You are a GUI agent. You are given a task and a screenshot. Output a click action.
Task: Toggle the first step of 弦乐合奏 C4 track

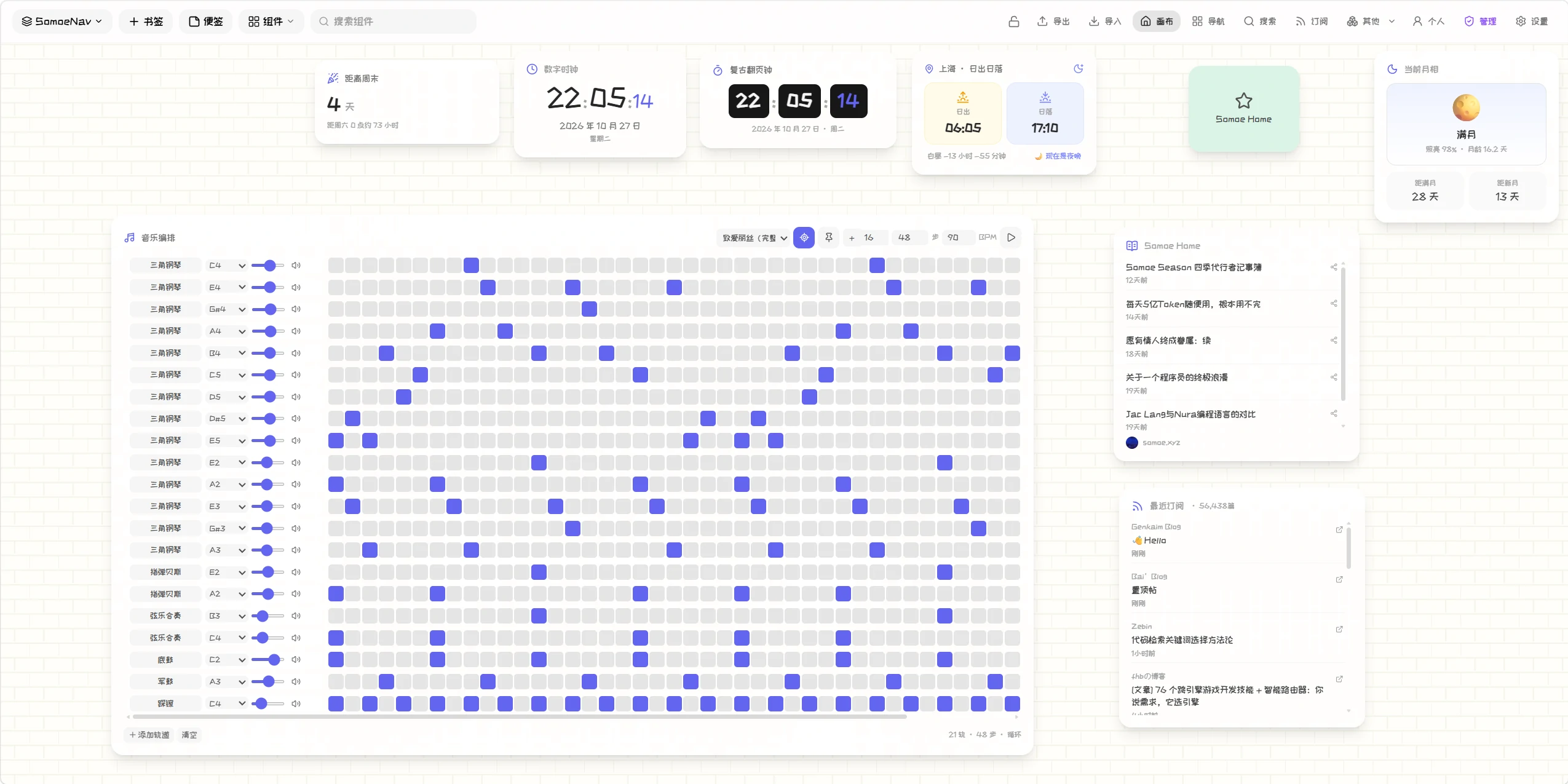[x=336, y=638]
